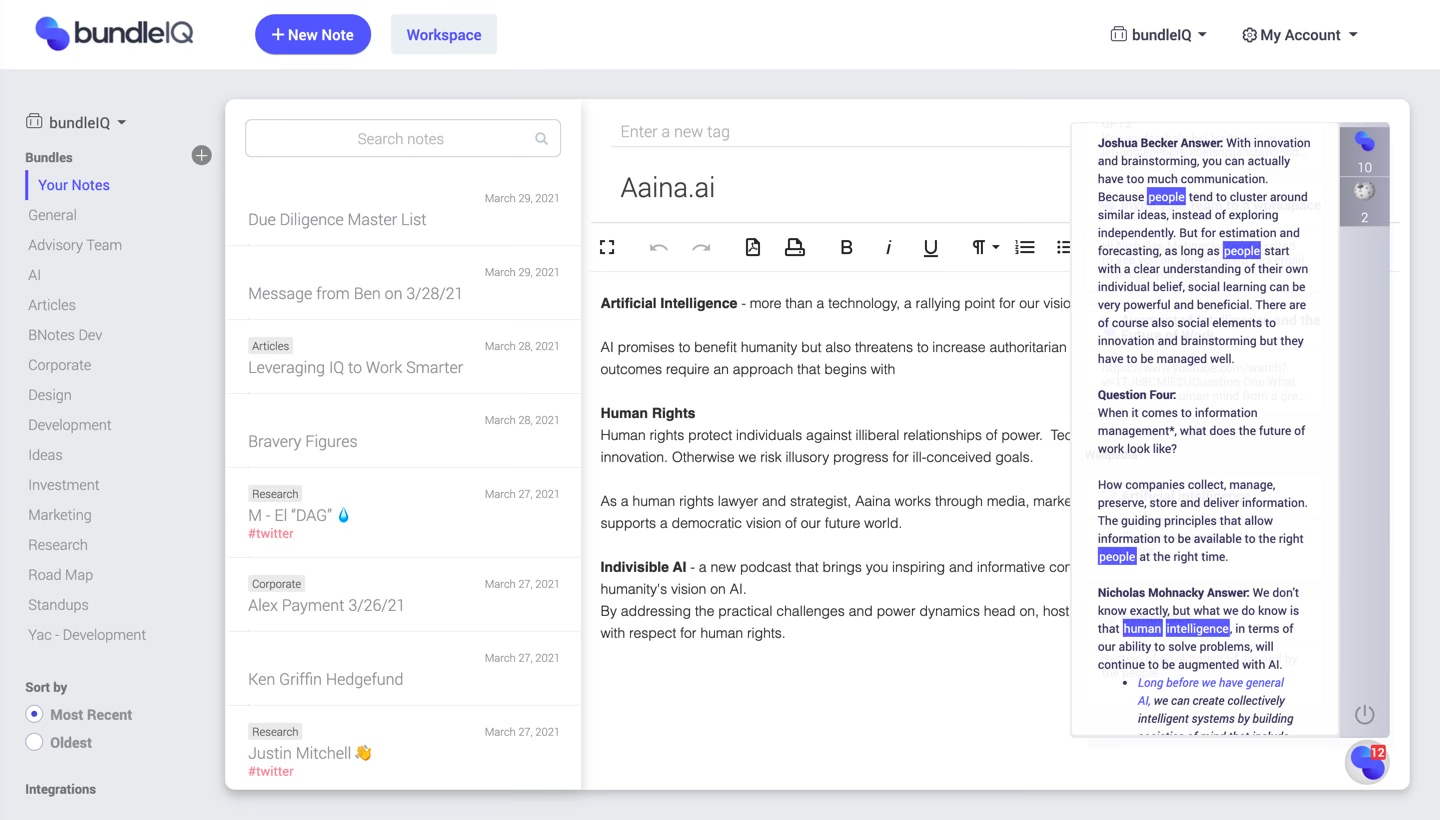
Task: Create a note with New Note button
Action: 313,34
